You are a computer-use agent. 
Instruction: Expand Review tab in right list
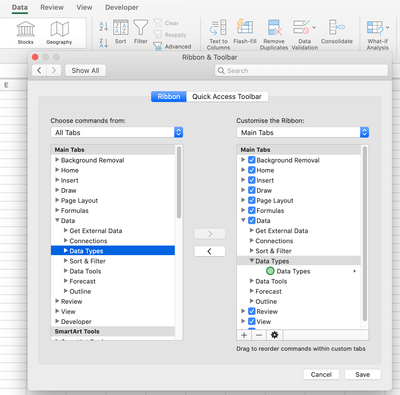tap(243, 311)
